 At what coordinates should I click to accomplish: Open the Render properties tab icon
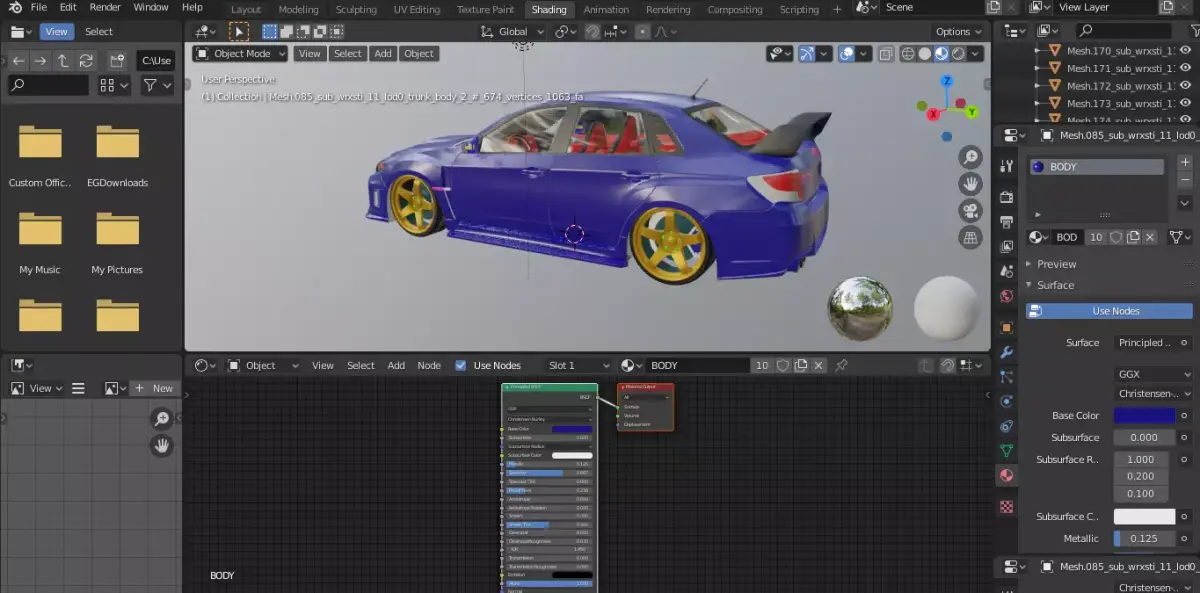(x=1007, y=197)
